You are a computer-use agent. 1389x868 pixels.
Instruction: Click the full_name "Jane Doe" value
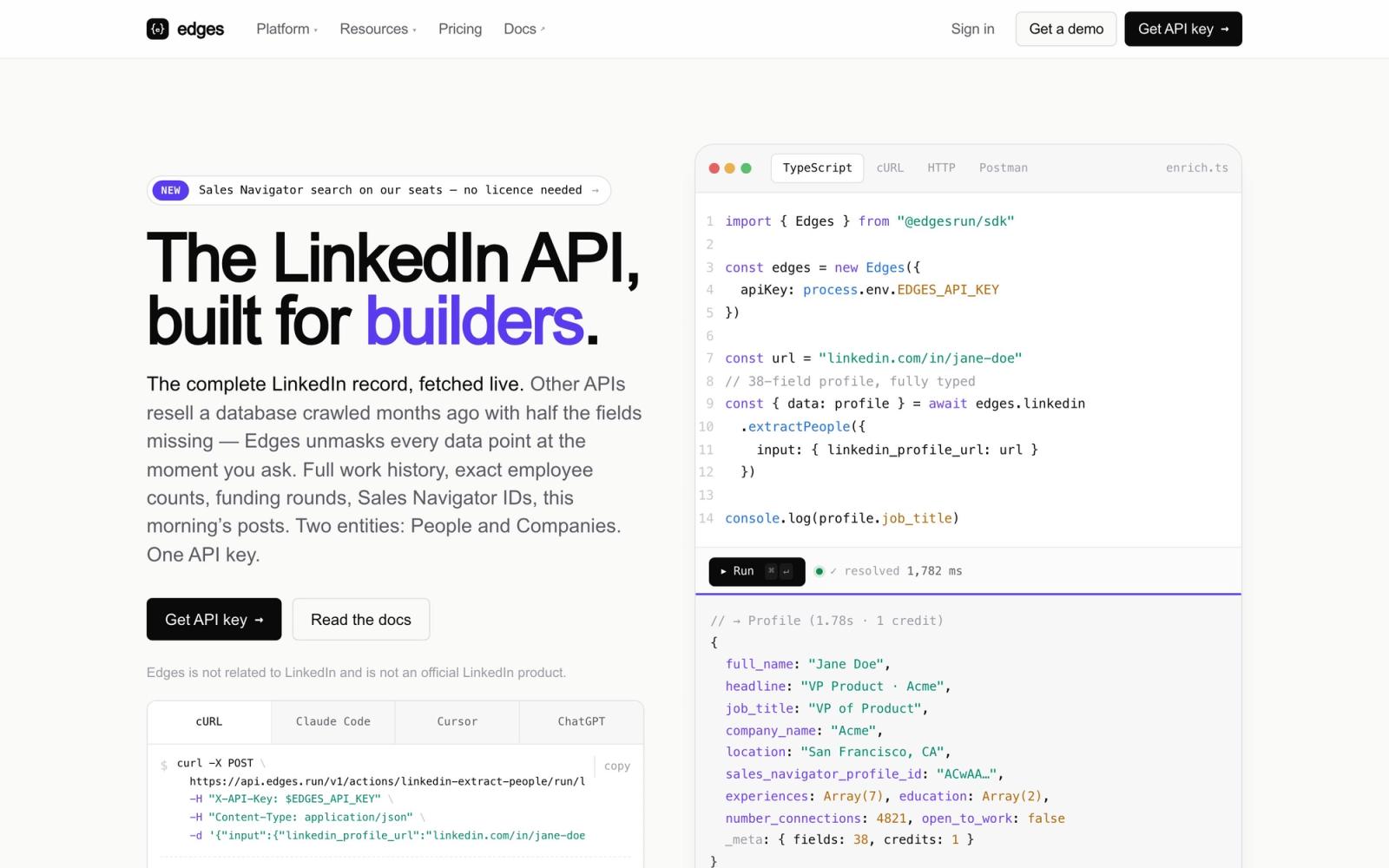pos(846,664)
